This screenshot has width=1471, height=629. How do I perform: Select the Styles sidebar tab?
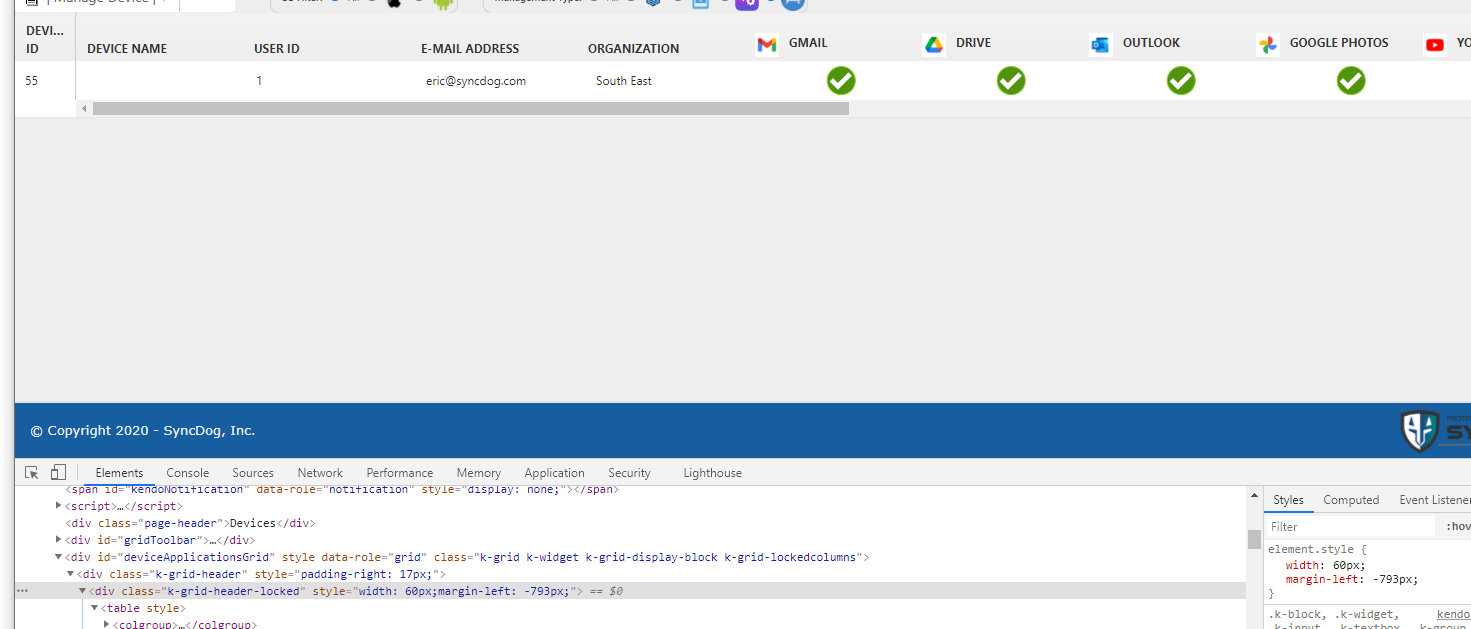pyautogui.click(x=1288, y=500)
